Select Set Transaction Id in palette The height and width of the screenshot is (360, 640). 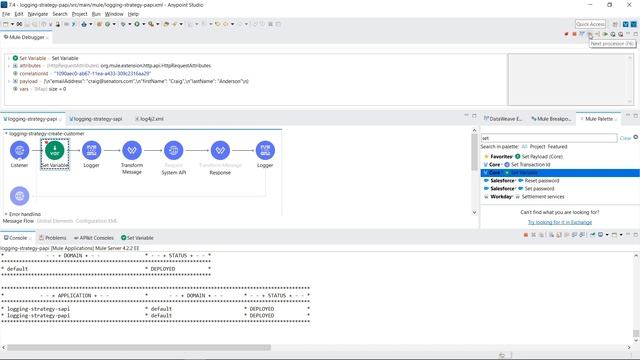pyautogui.click(x=518, y=164)
